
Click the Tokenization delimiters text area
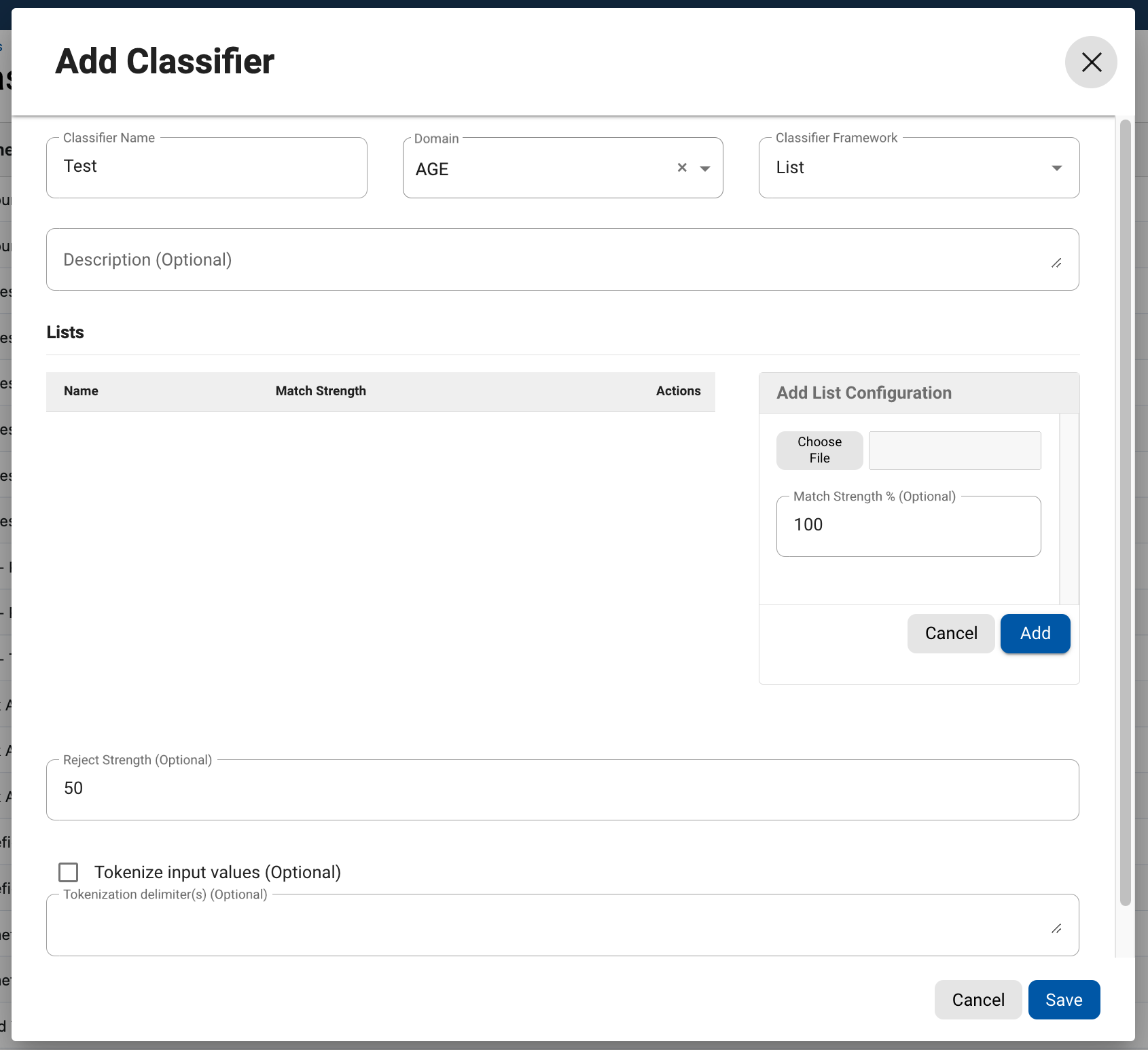coord(476,924)
